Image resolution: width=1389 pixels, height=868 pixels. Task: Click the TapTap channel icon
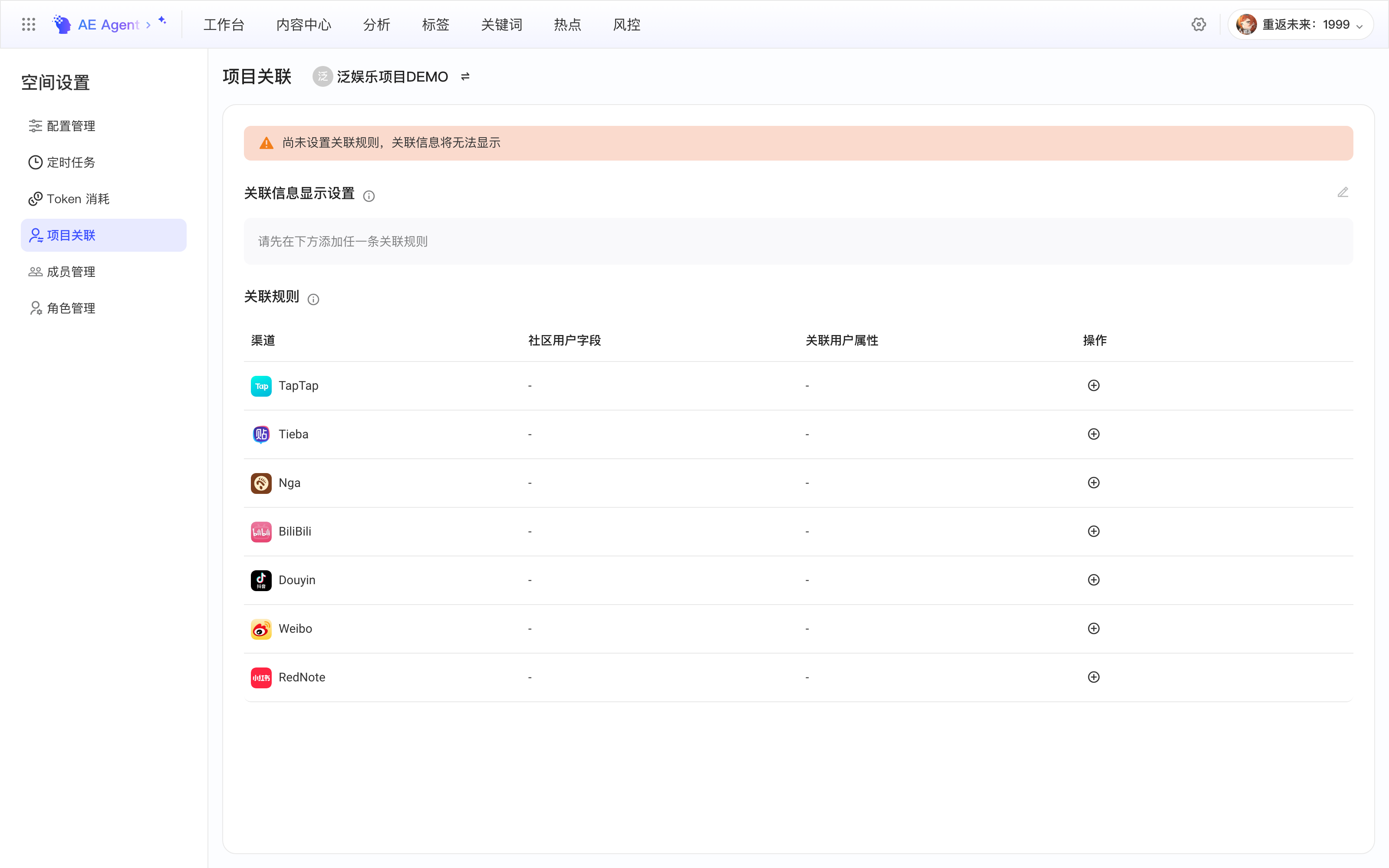point(261,386)
